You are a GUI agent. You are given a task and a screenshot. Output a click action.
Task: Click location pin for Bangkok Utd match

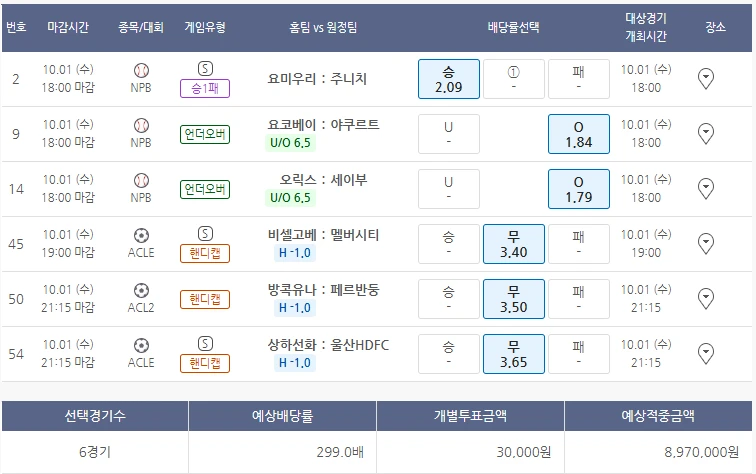coord(706,299)
